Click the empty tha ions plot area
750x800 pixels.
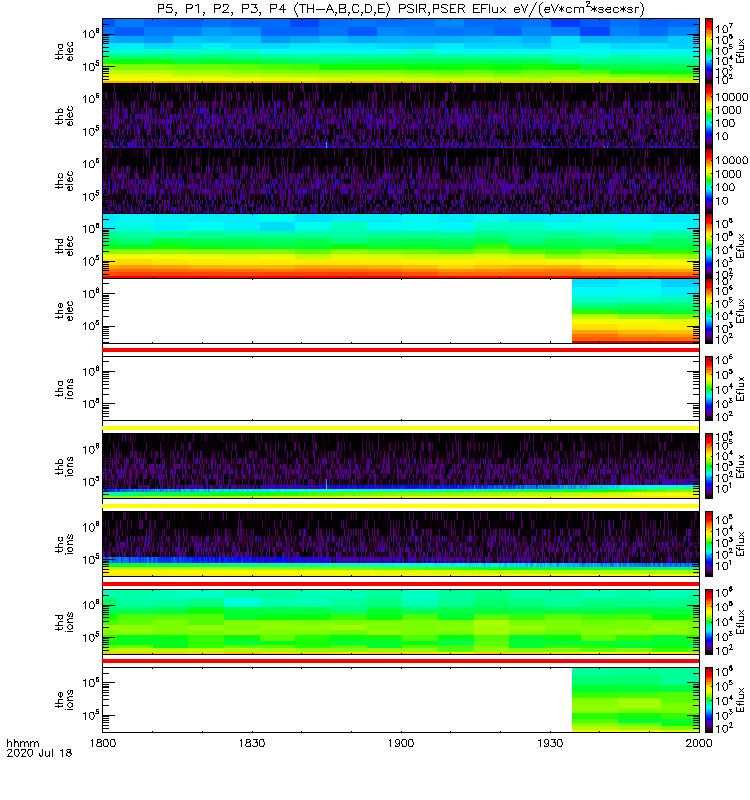pyautogui.click(x=401, y=388)
